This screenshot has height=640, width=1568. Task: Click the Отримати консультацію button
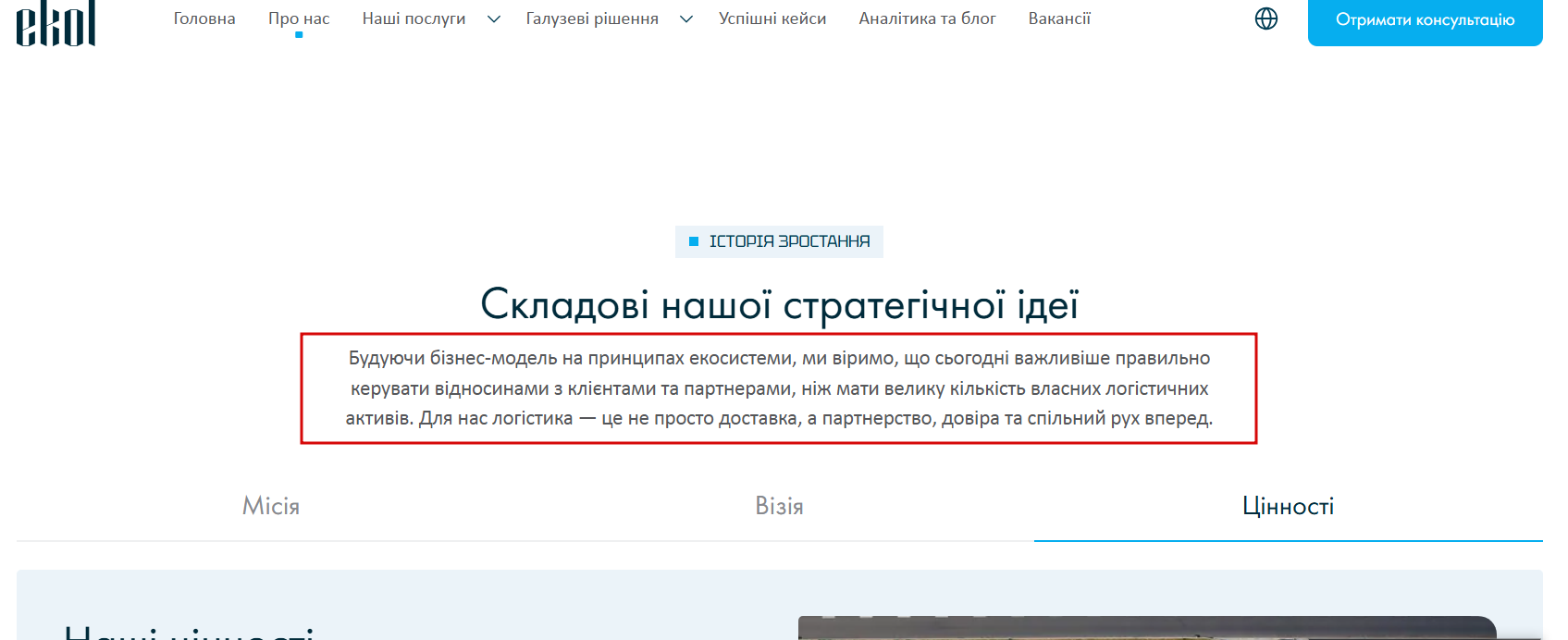click(1425, 19)
